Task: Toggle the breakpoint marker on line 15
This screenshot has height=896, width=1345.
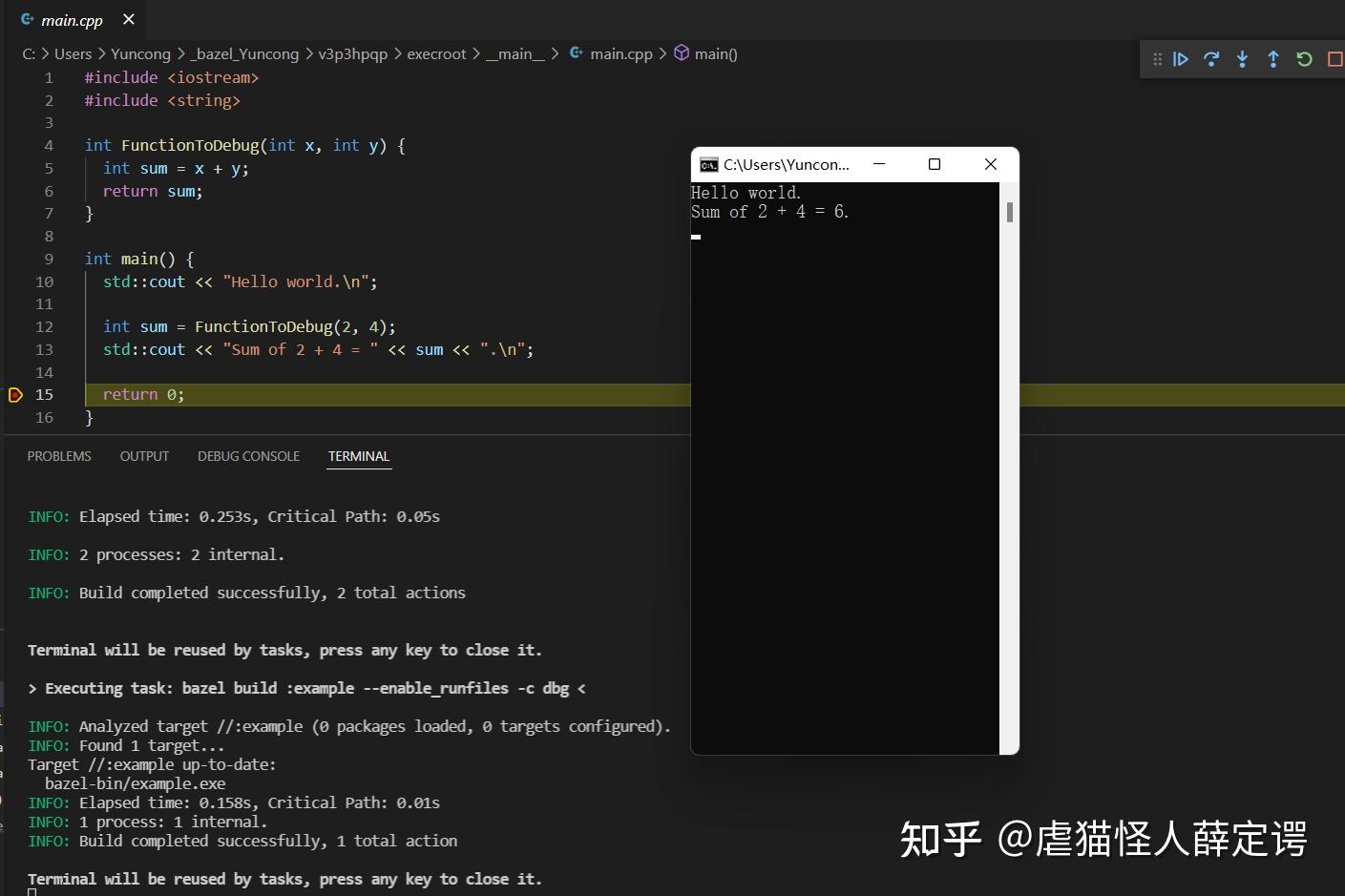Action: 15,394
